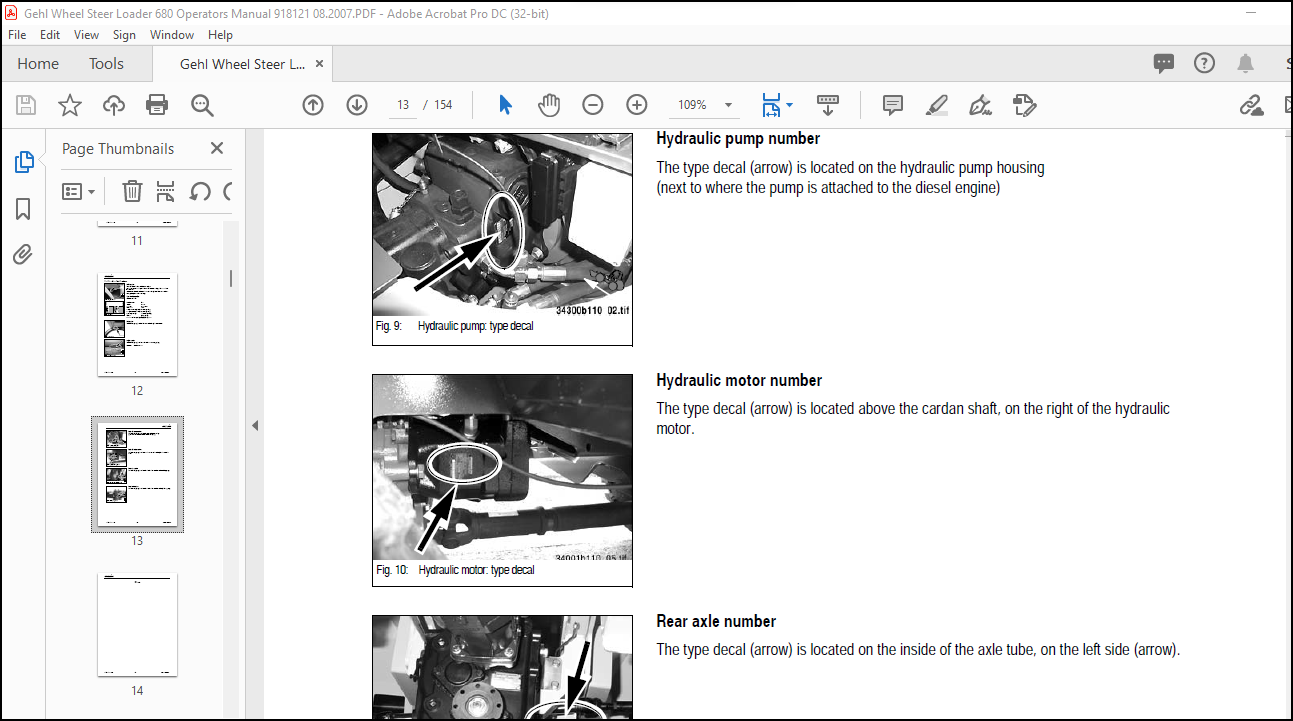The width and height of the screenshot is (1293, 721).
Task: Click the Hydraulic motor number heading
Action: click(739, 381)
